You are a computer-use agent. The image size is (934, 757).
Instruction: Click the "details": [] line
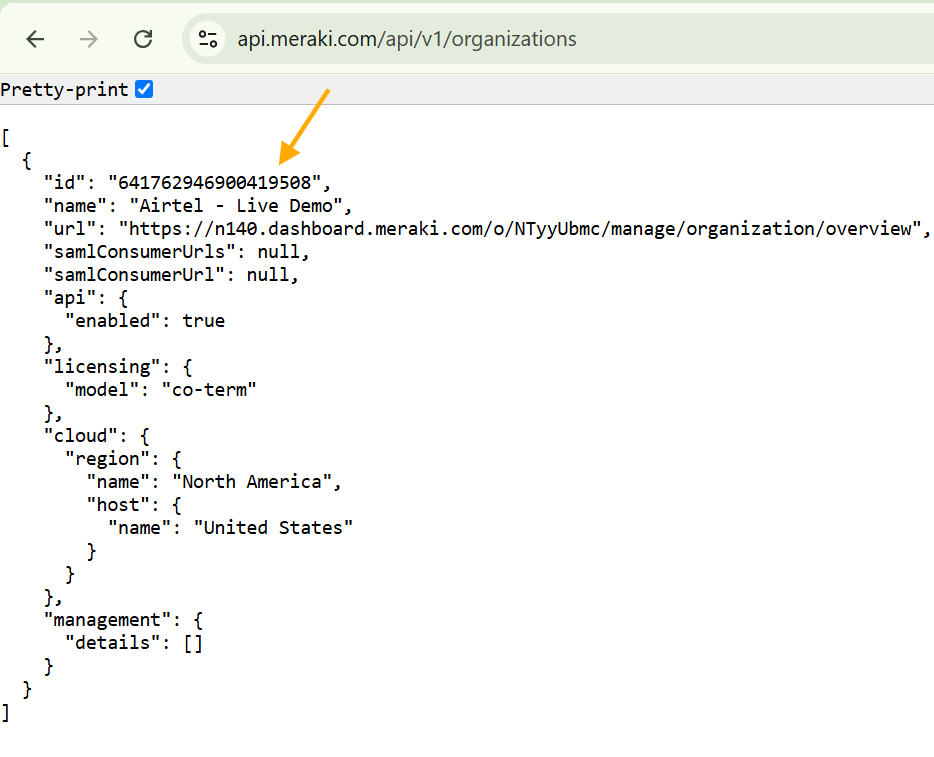pos(134,643)
